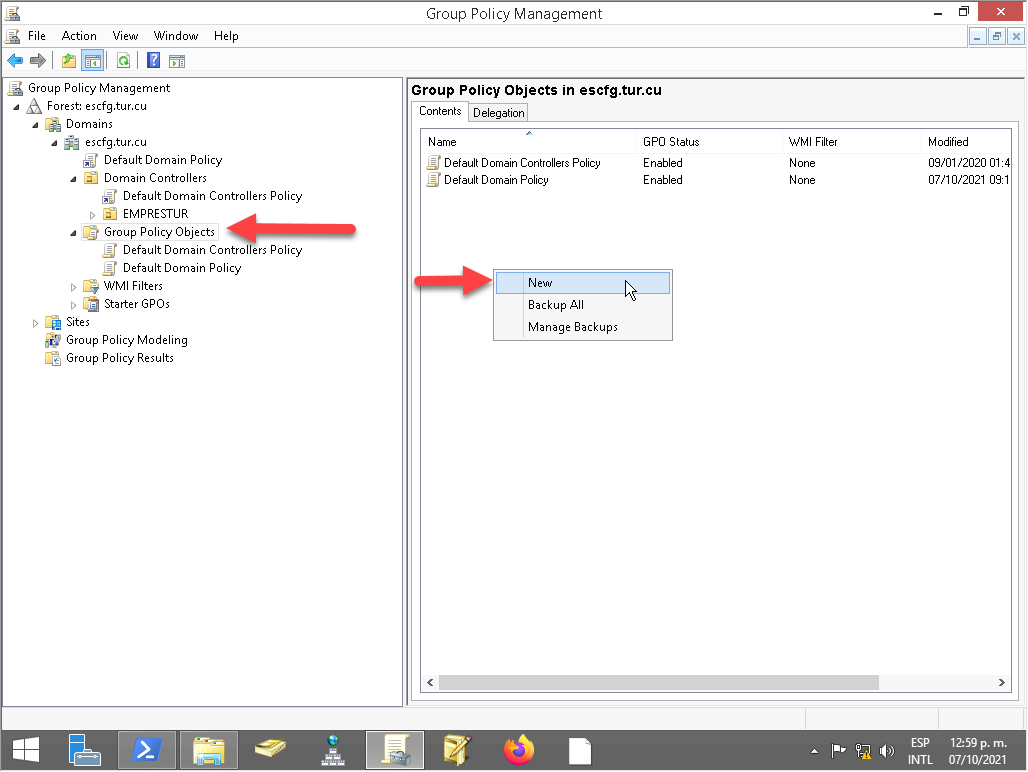This screenshot has width=1028, height=772.
Task: Open the File menu
Action: point(37,36)
